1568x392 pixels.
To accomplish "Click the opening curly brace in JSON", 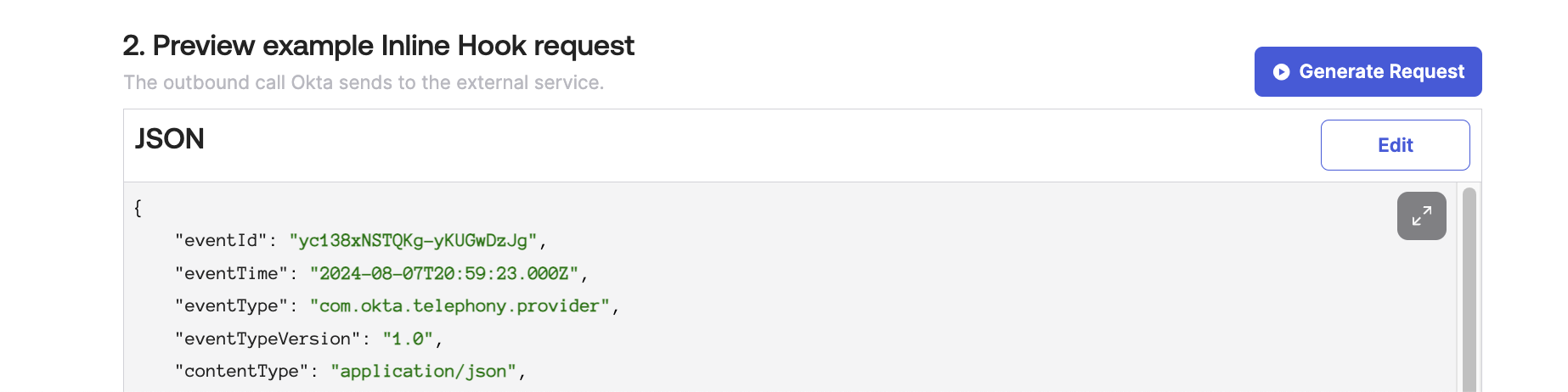I will click(138, 208).
